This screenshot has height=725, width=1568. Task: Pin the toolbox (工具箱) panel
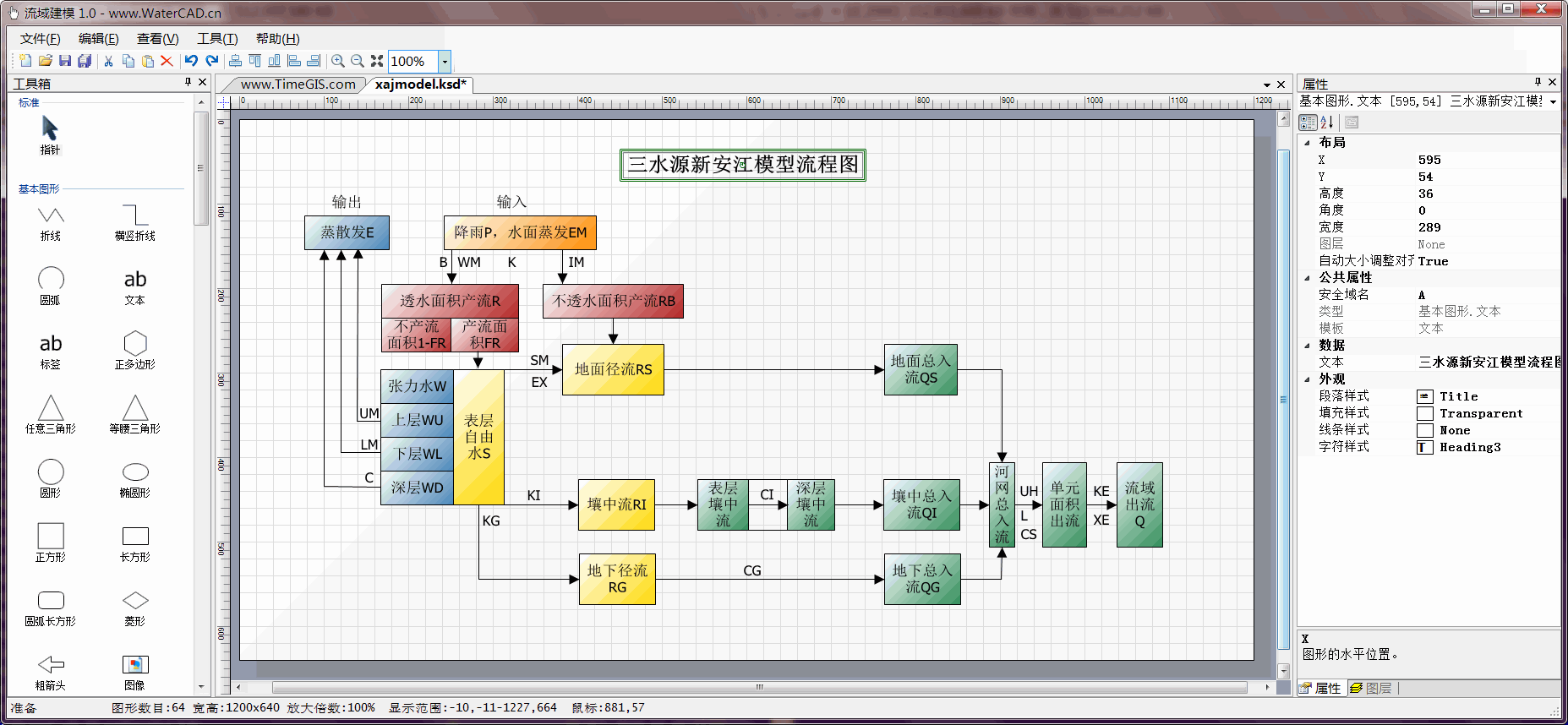(x=188, y=82)
